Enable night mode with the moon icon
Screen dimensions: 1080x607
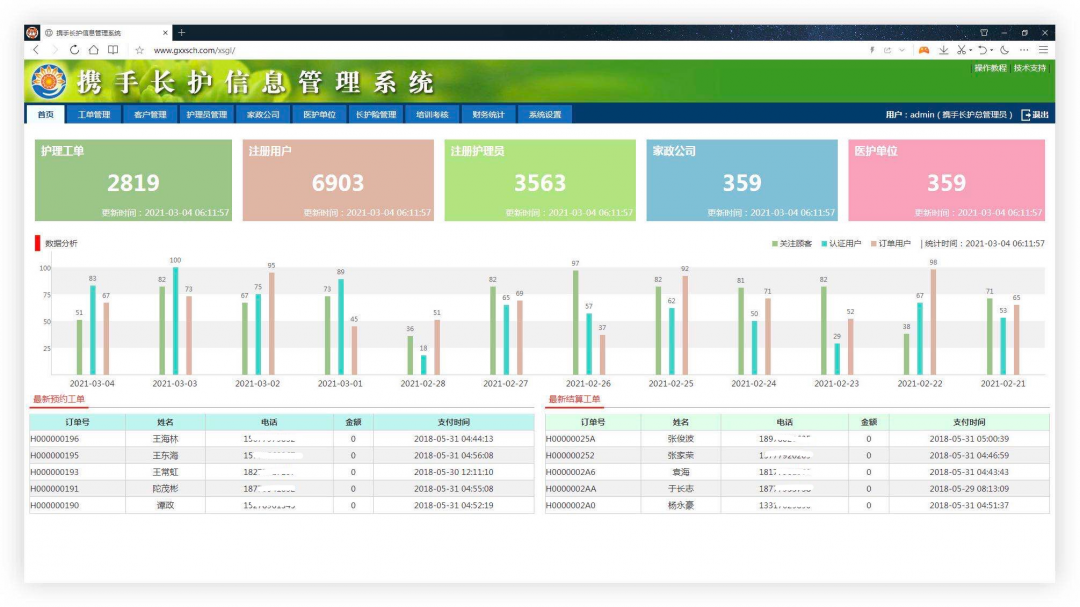1004,50
